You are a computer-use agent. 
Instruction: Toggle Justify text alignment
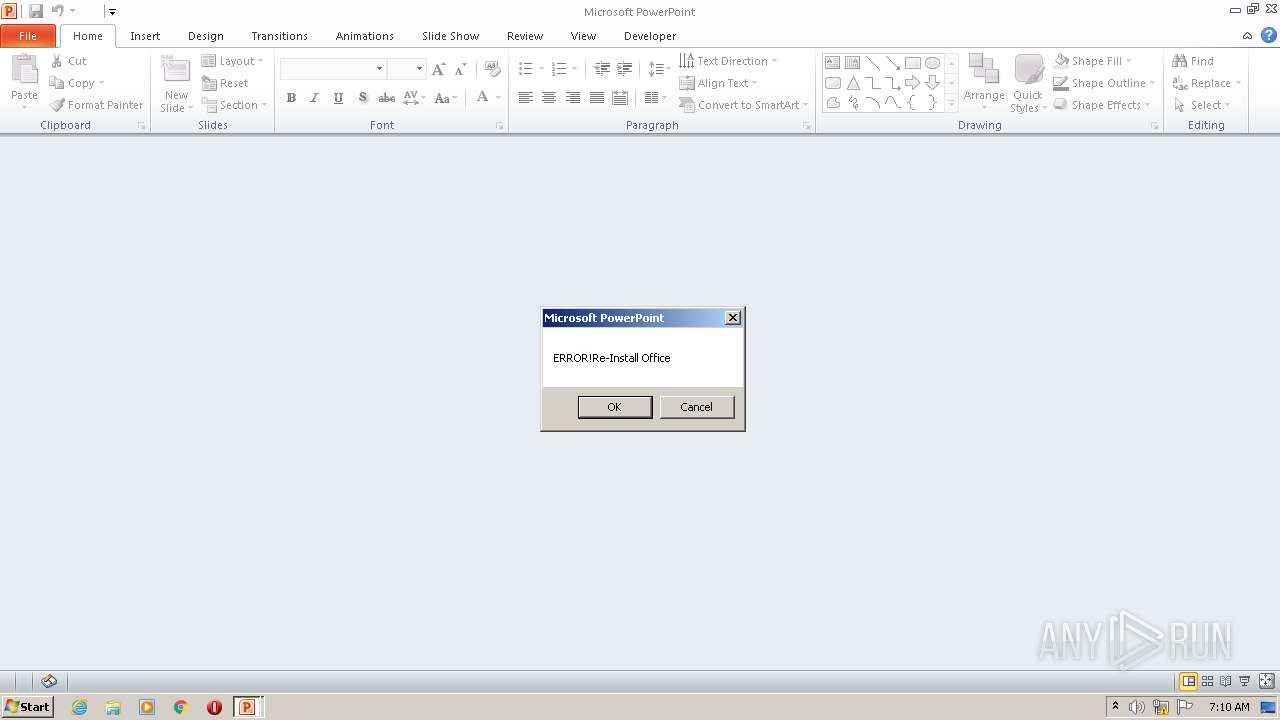click(x=597, y=98)
